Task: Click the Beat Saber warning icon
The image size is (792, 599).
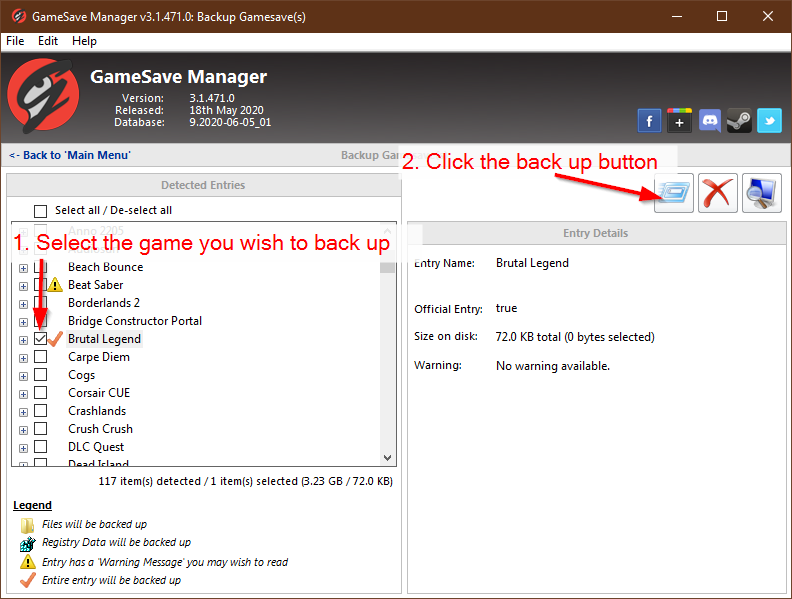Action: coord(55,285)
